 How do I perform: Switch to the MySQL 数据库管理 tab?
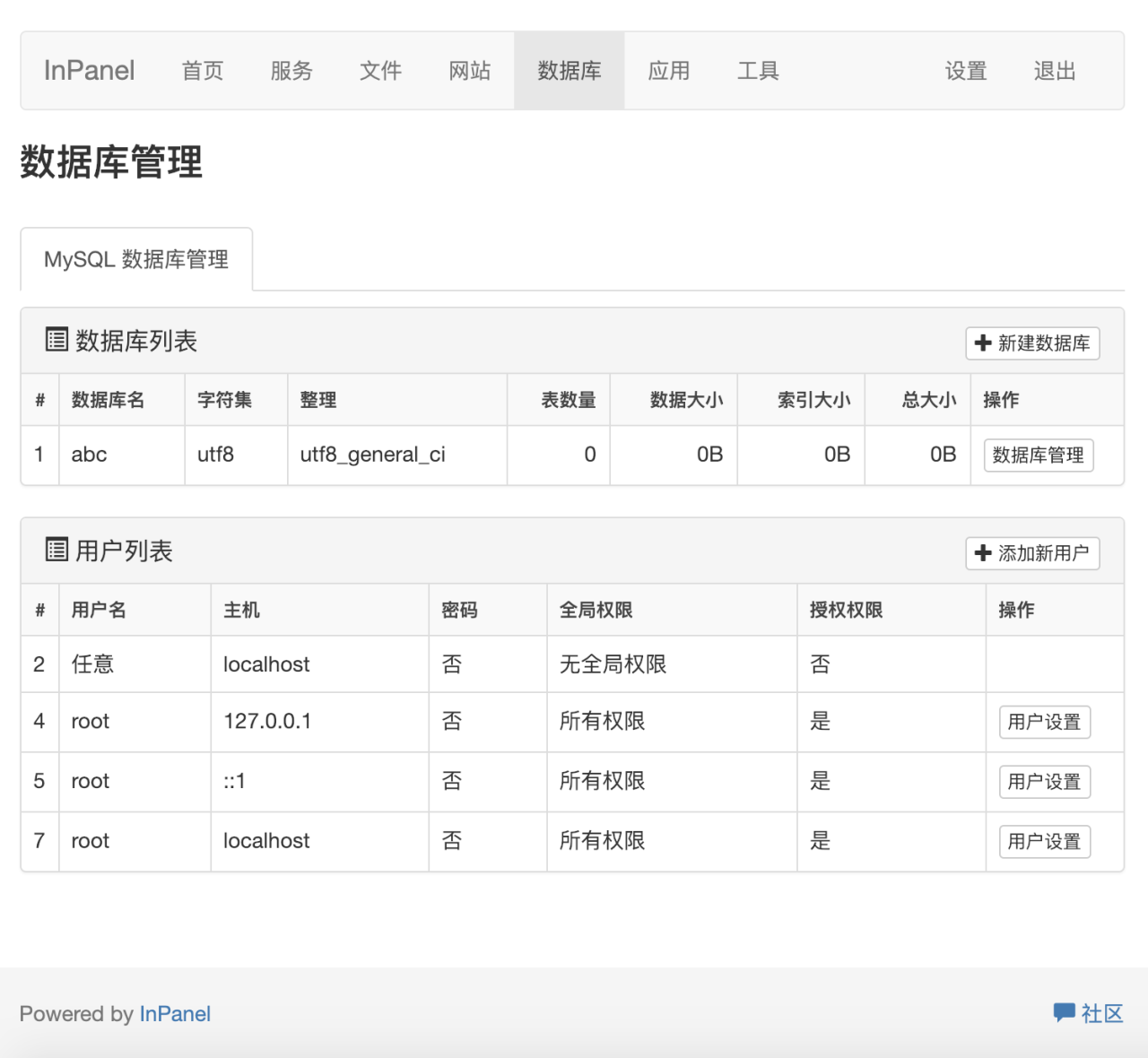click(x=136, y=258)
